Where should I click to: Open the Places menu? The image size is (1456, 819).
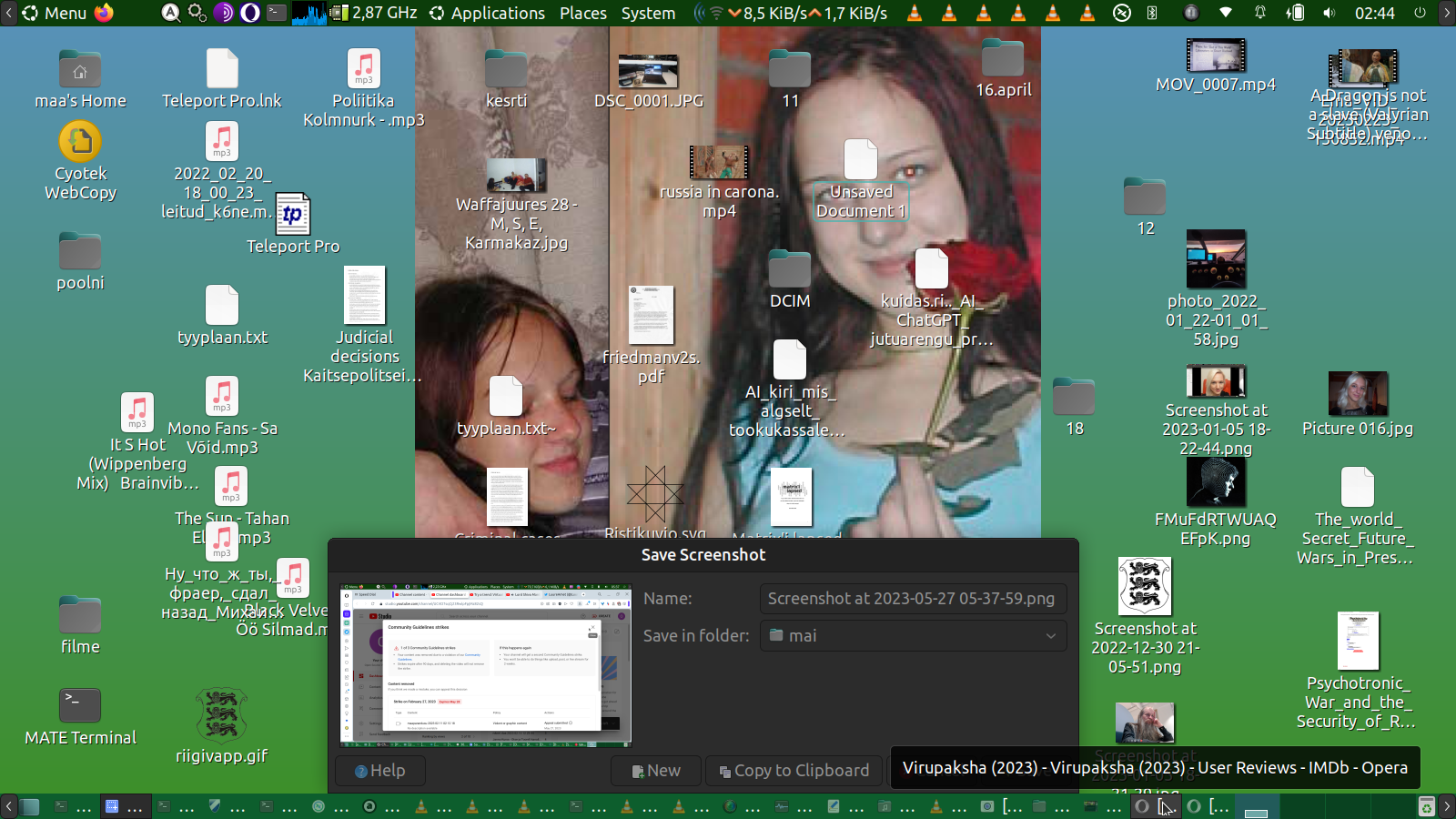[x=582, y=13]
